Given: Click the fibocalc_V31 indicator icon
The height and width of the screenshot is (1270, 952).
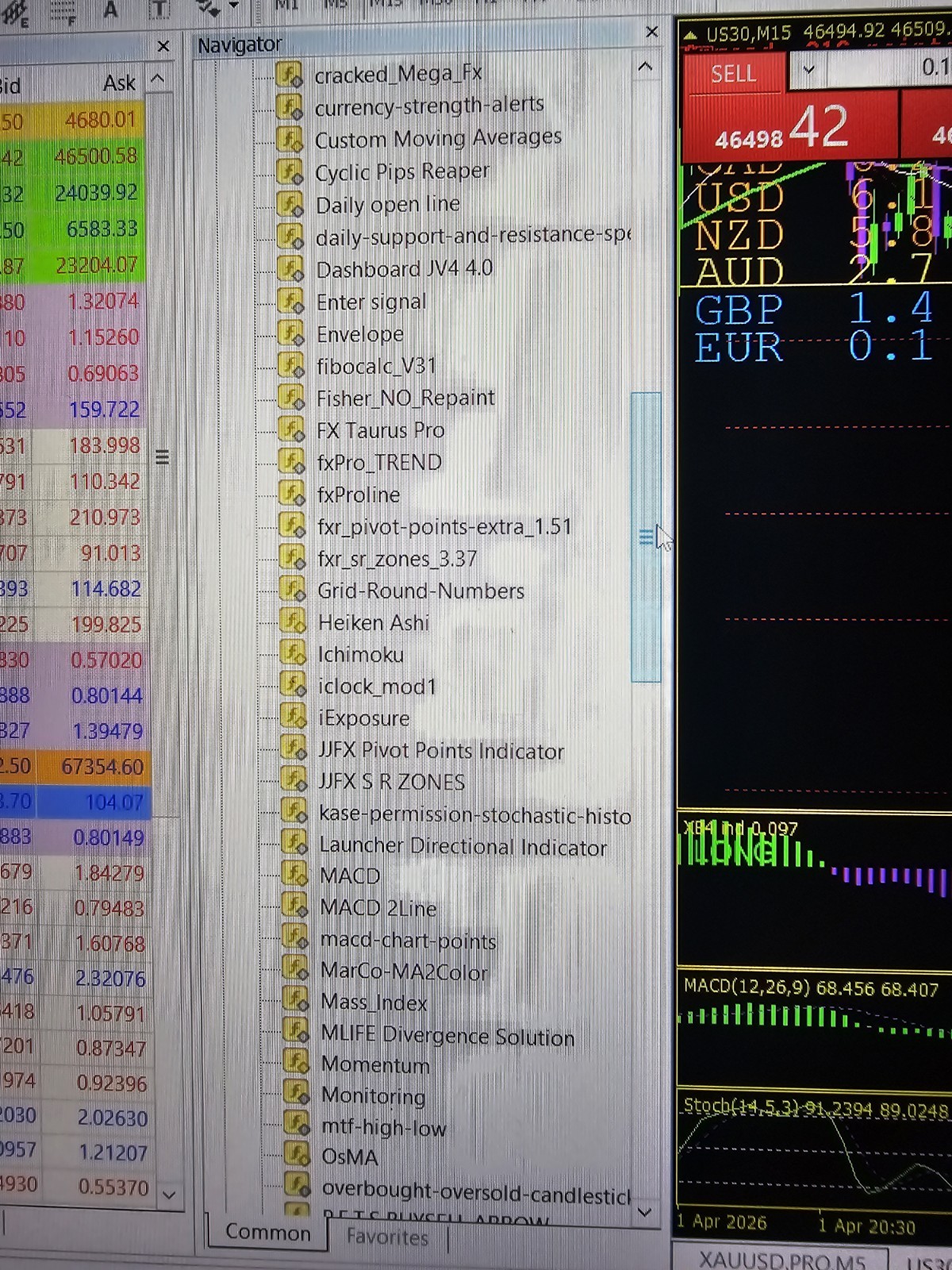Looking at the screenshot, I should point(291,365).
